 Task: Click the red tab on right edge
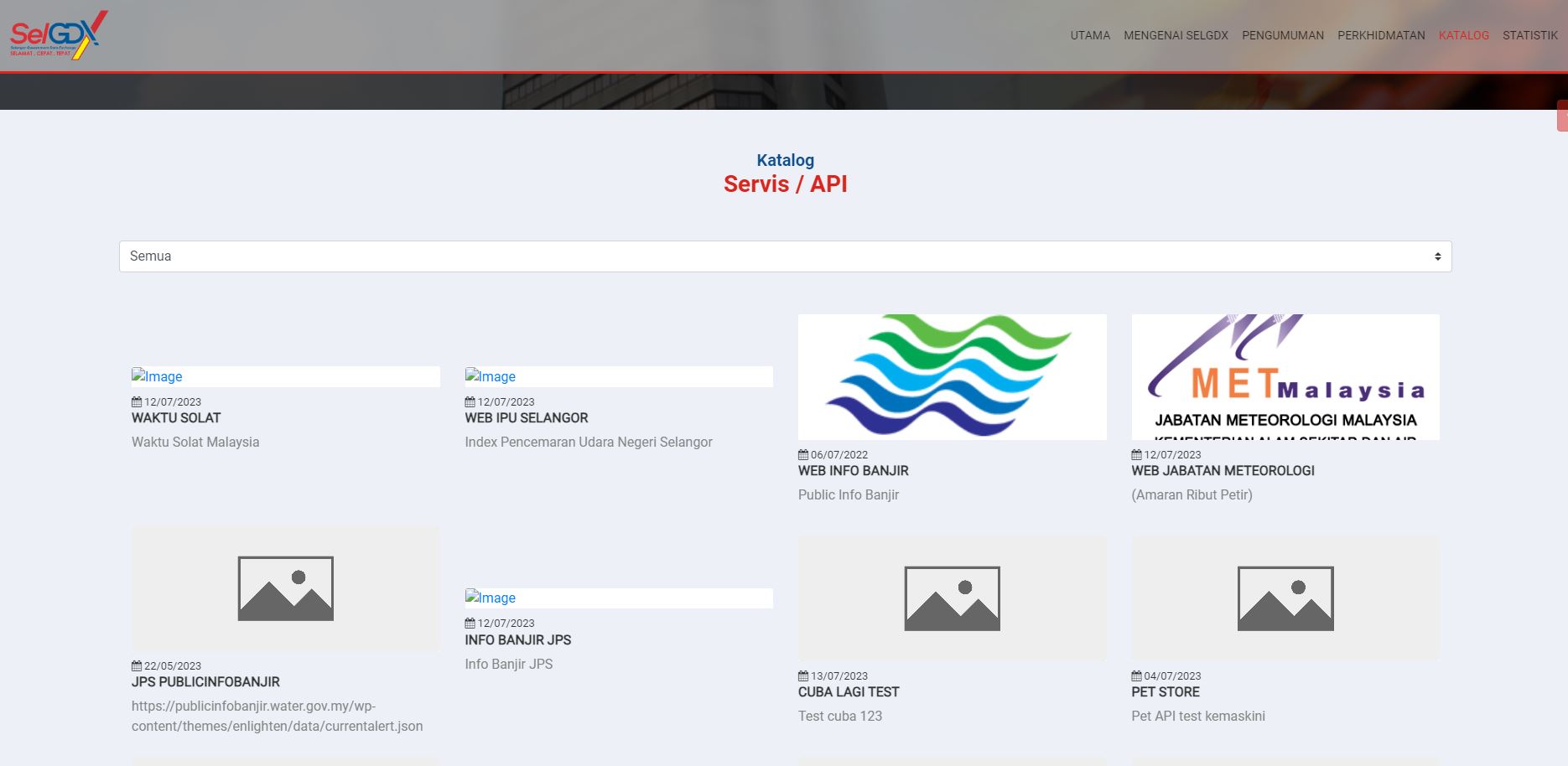(x=1562, y=116)
